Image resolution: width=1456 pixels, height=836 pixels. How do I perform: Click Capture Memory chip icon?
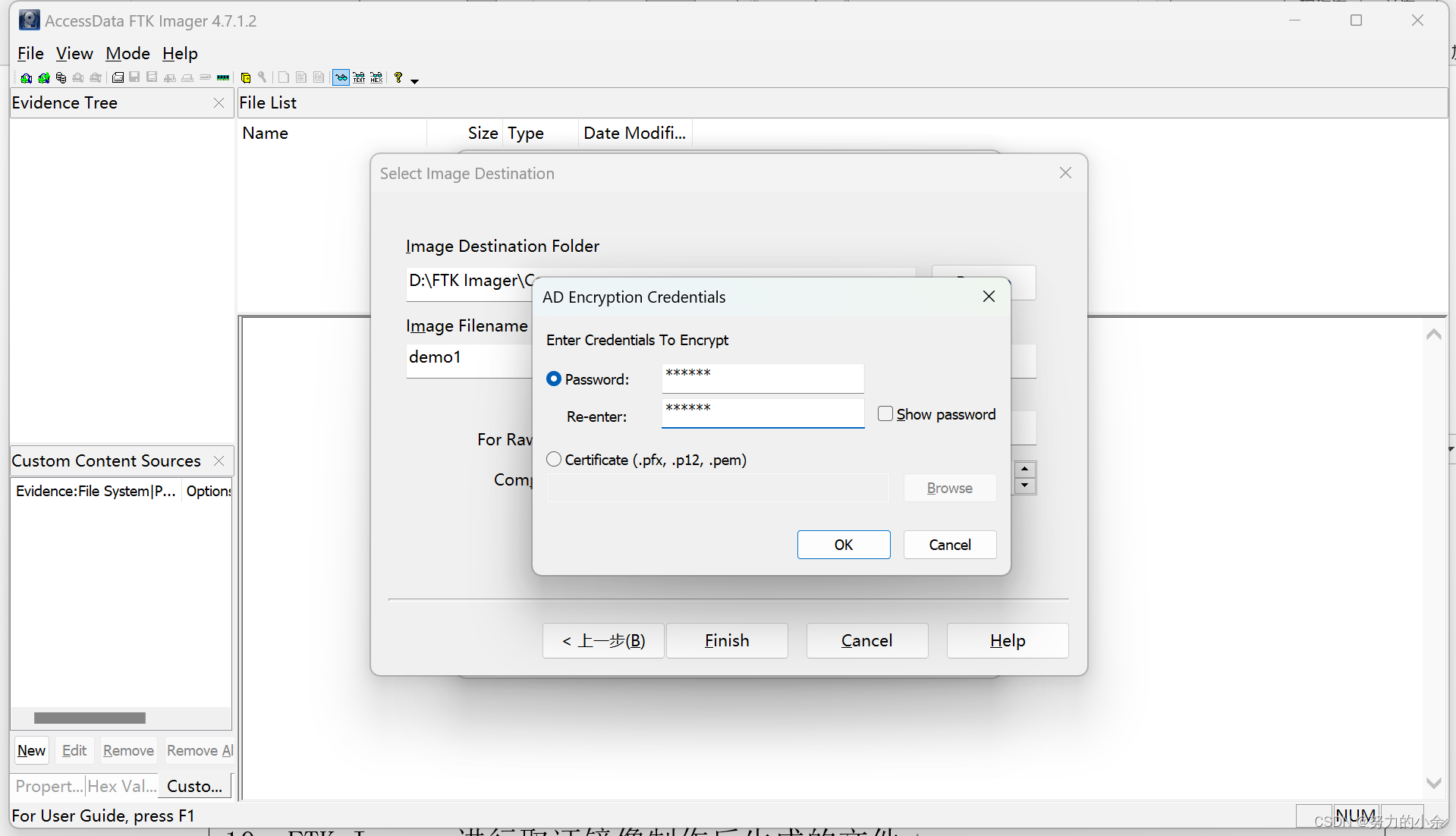tap(223, 77)
